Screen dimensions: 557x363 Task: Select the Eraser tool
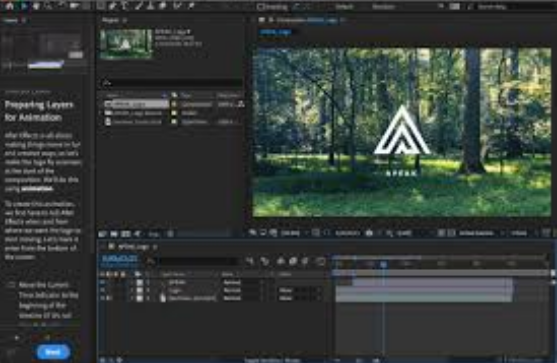(x=163, y=6)
